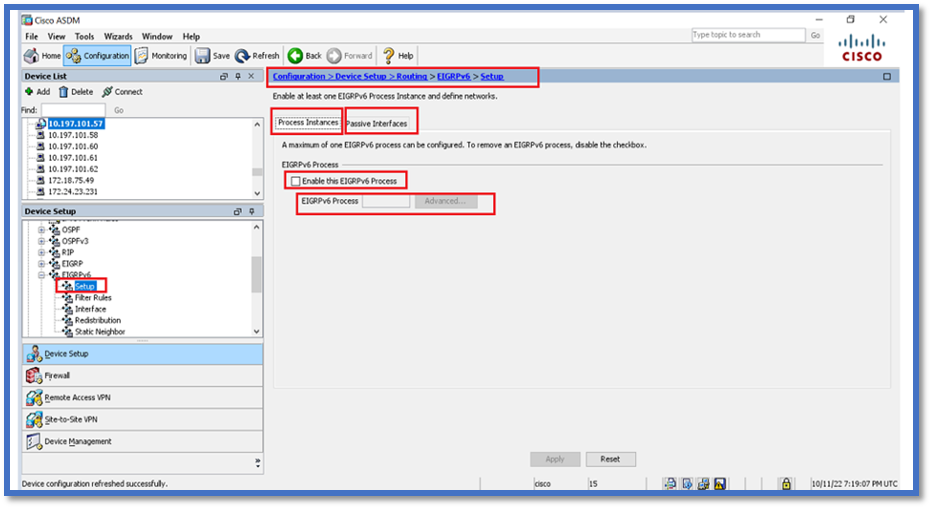Open the Configuration view
932x510 pixels.
click(97, 56)
